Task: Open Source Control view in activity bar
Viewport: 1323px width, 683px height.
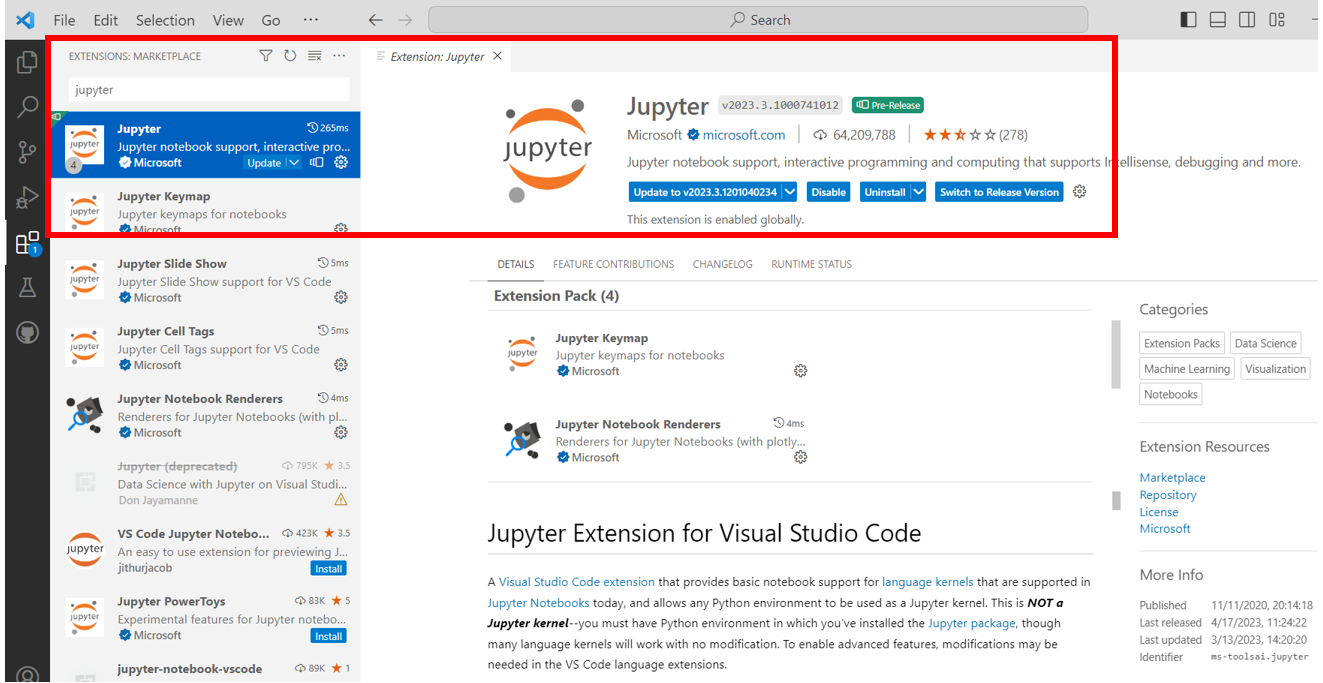Action: (27, 152)
